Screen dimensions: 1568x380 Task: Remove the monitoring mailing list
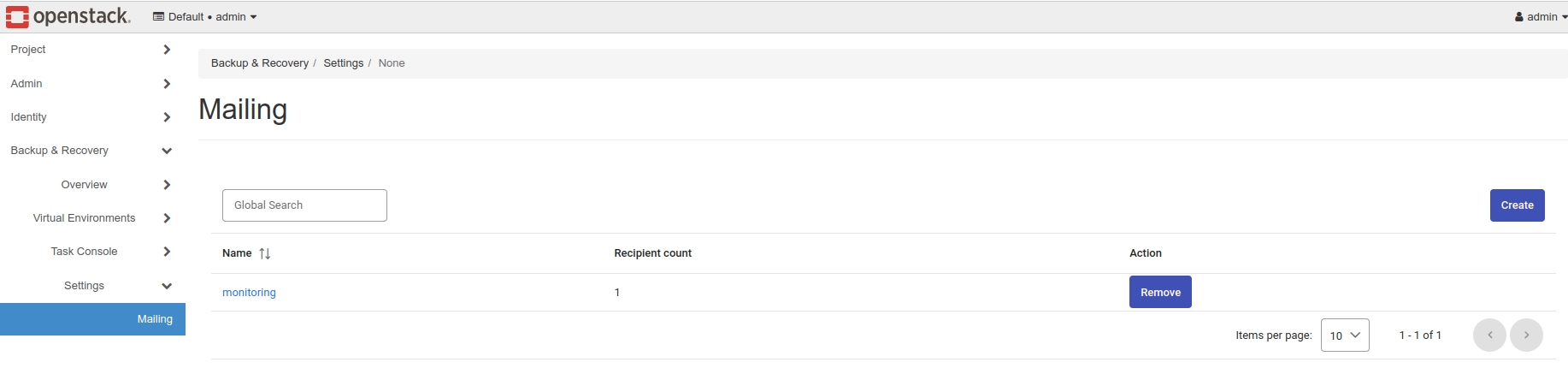(1160, 293)
